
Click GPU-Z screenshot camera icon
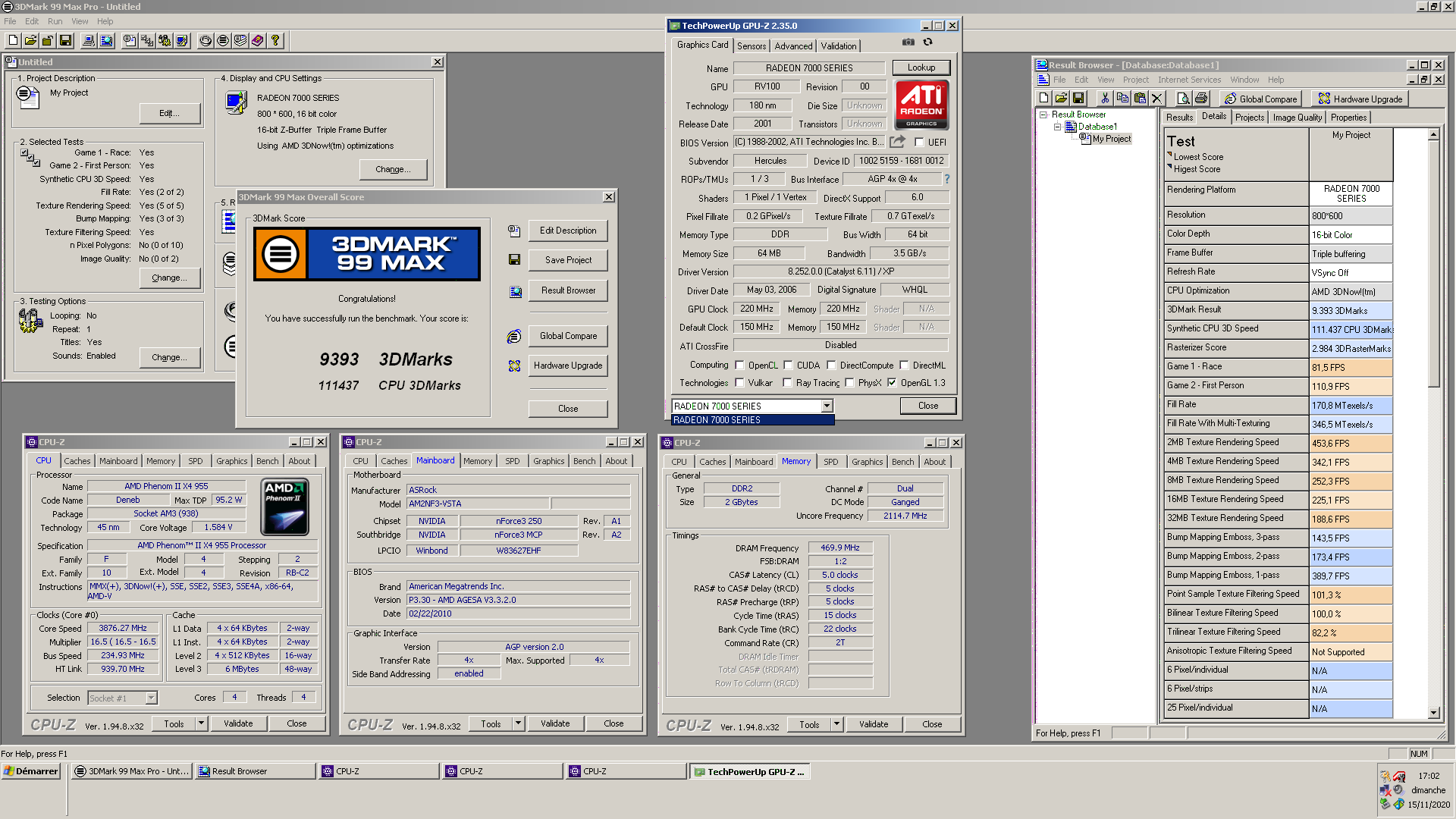[x=908, y=42]
